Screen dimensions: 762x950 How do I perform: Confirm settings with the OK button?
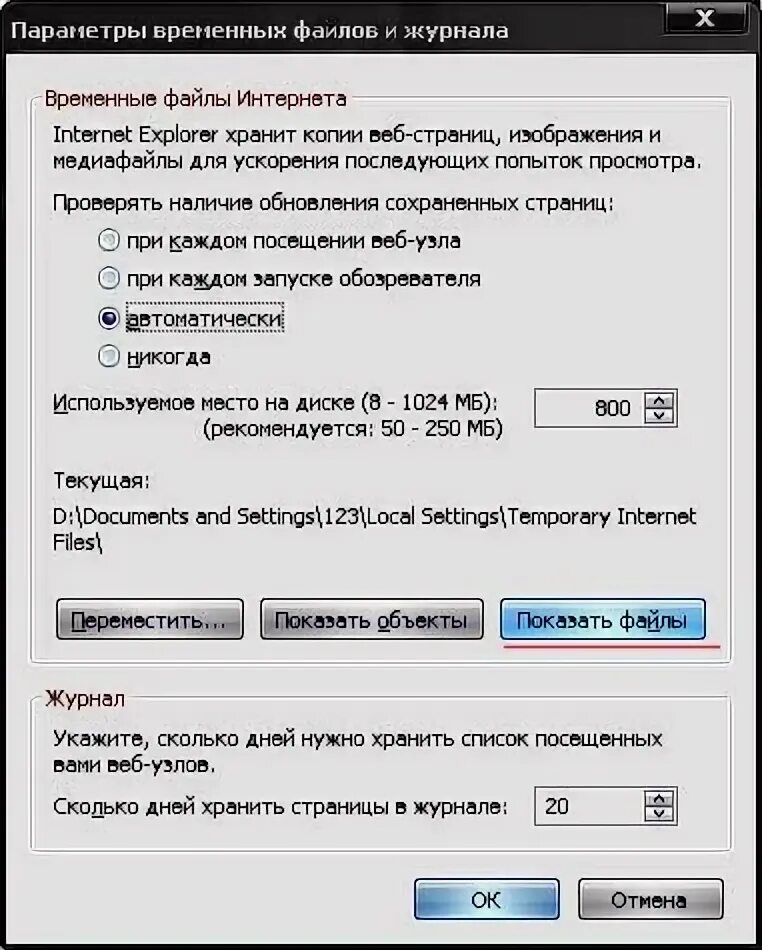(486, 900)
